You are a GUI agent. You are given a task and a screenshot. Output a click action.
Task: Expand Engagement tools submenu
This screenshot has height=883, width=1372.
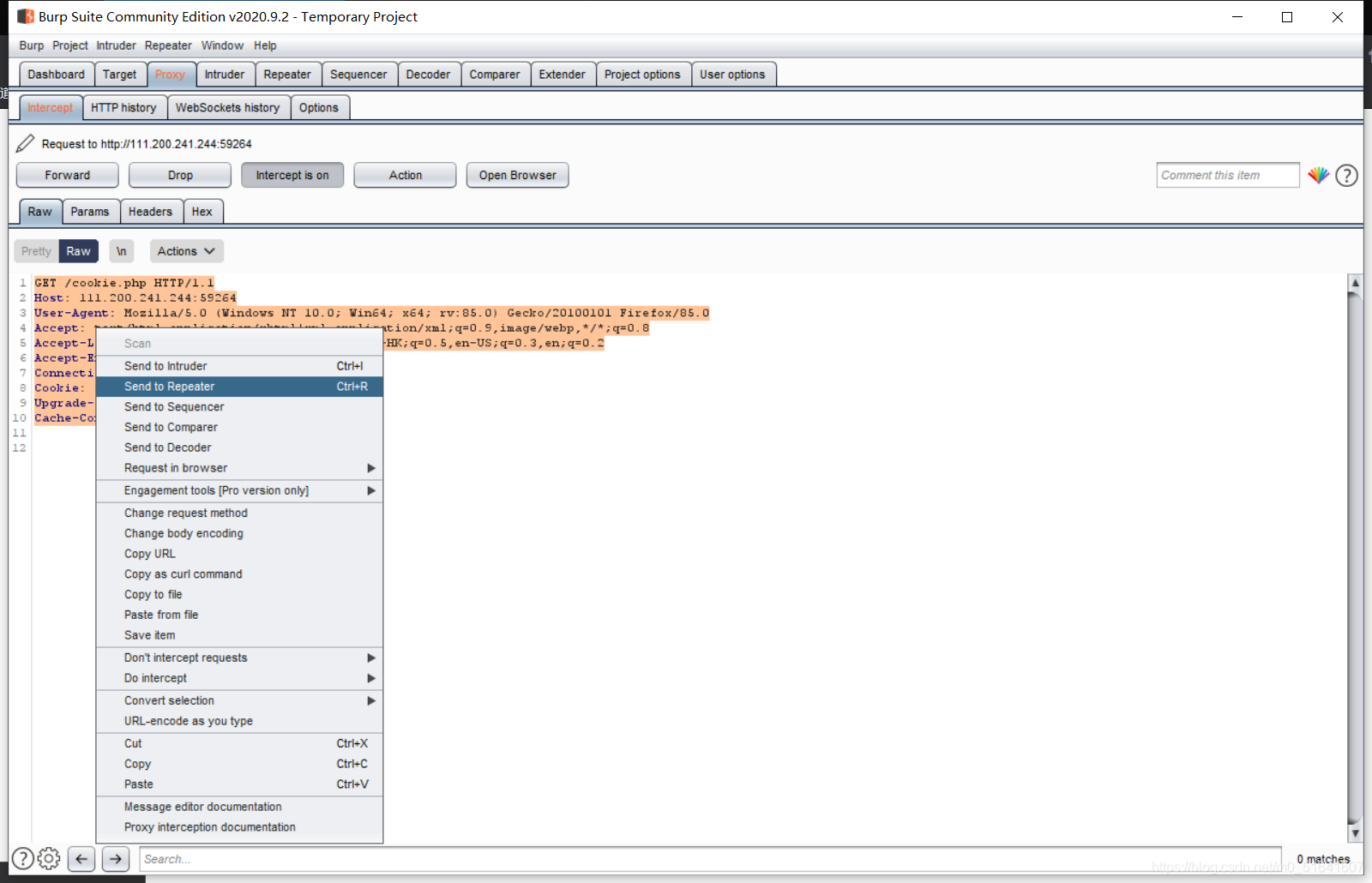pos(239,490)
